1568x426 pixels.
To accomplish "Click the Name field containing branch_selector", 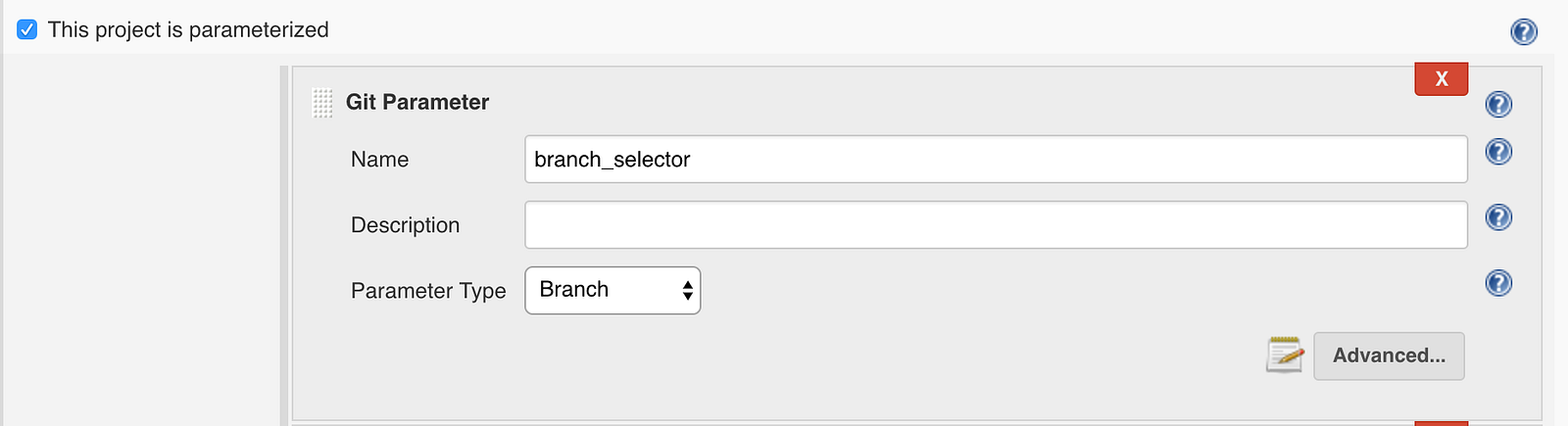I will tap(995, 160).
